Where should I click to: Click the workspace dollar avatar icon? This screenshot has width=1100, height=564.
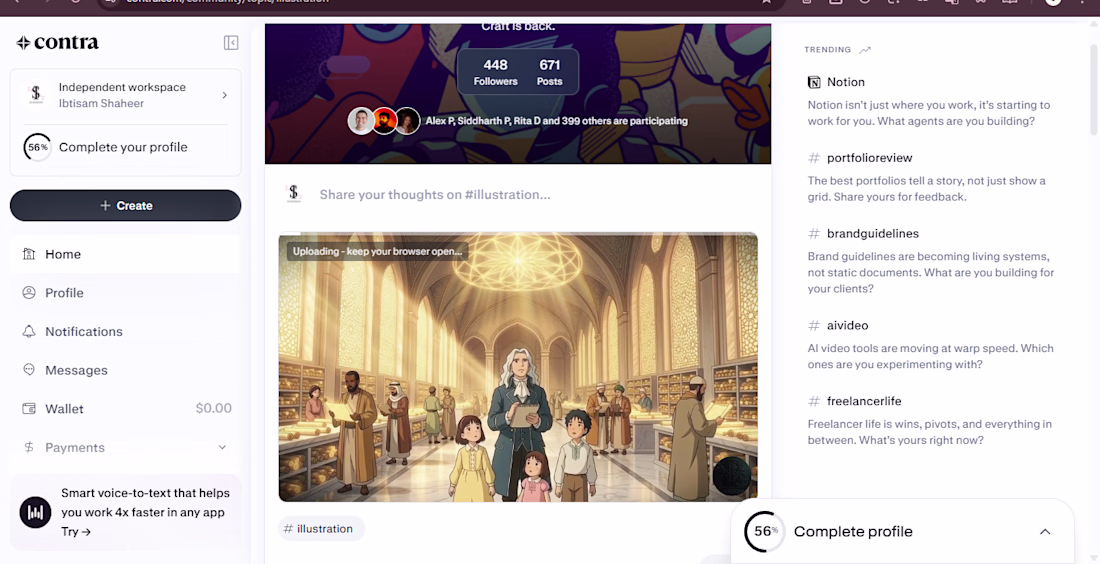pyautogui.click(x=36, y=94)
